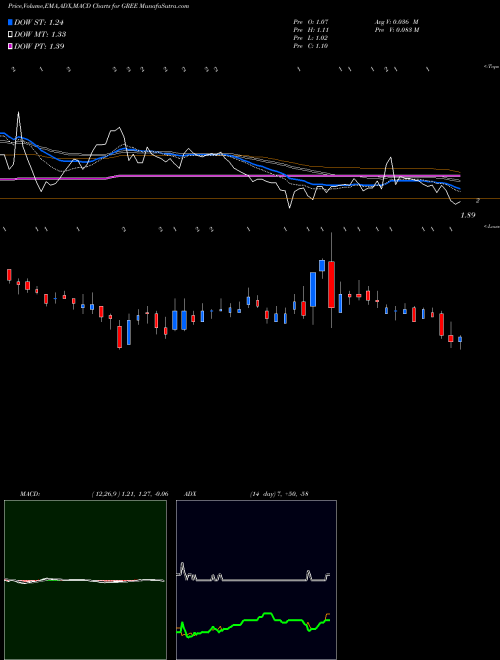This screenshot has width=500, height=660.
Task: Click the MACD values '(12,26,9) 1.21, 1.27, -0.06'
Action: tap(130, 493)
